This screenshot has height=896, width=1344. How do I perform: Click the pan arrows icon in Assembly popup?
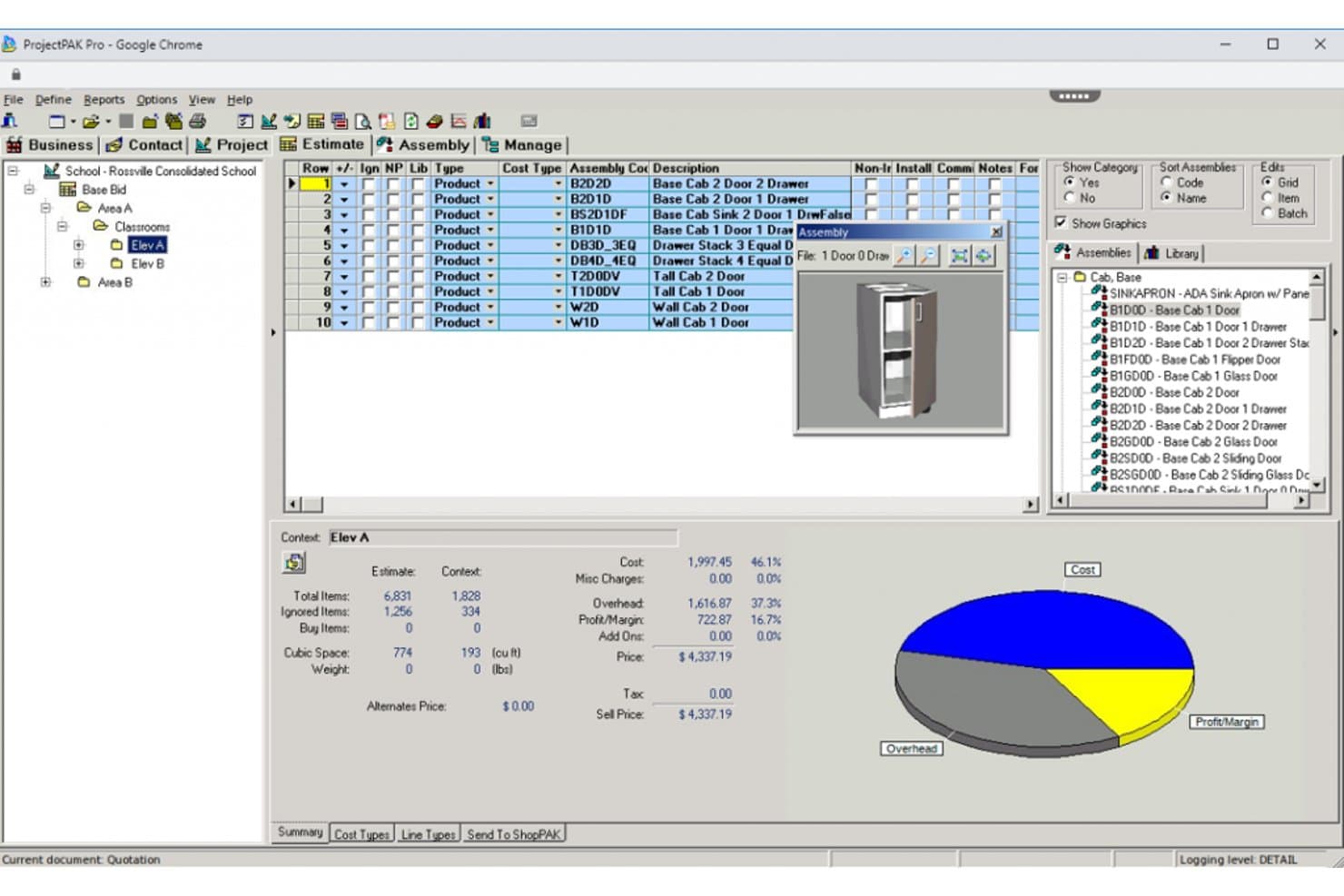tap(983, 256)
